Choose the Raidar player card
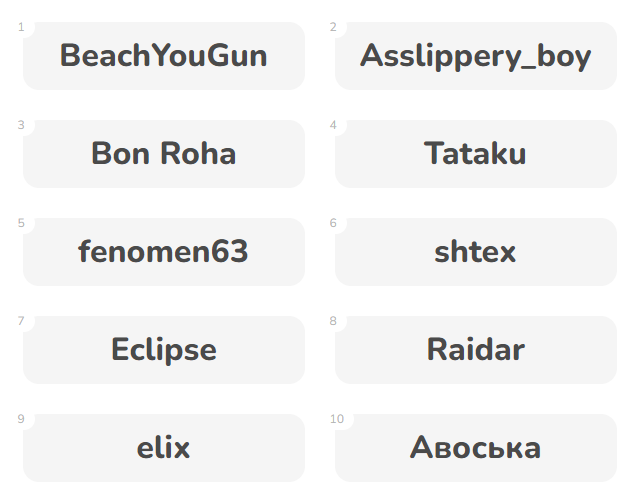Screen dimensions: 638x492 pos(476,350)
